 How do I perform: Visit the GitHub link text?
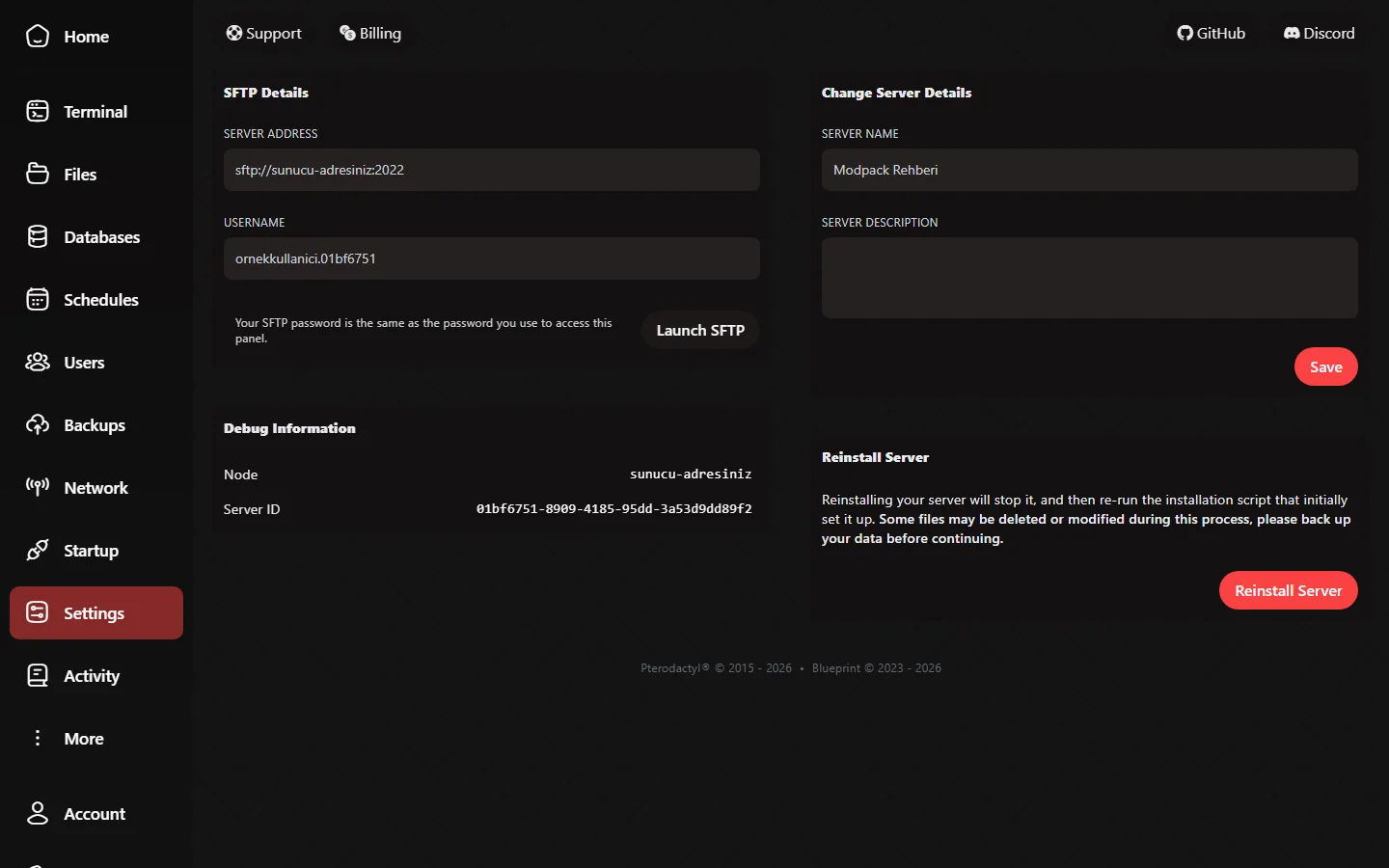pos(1221,33)
